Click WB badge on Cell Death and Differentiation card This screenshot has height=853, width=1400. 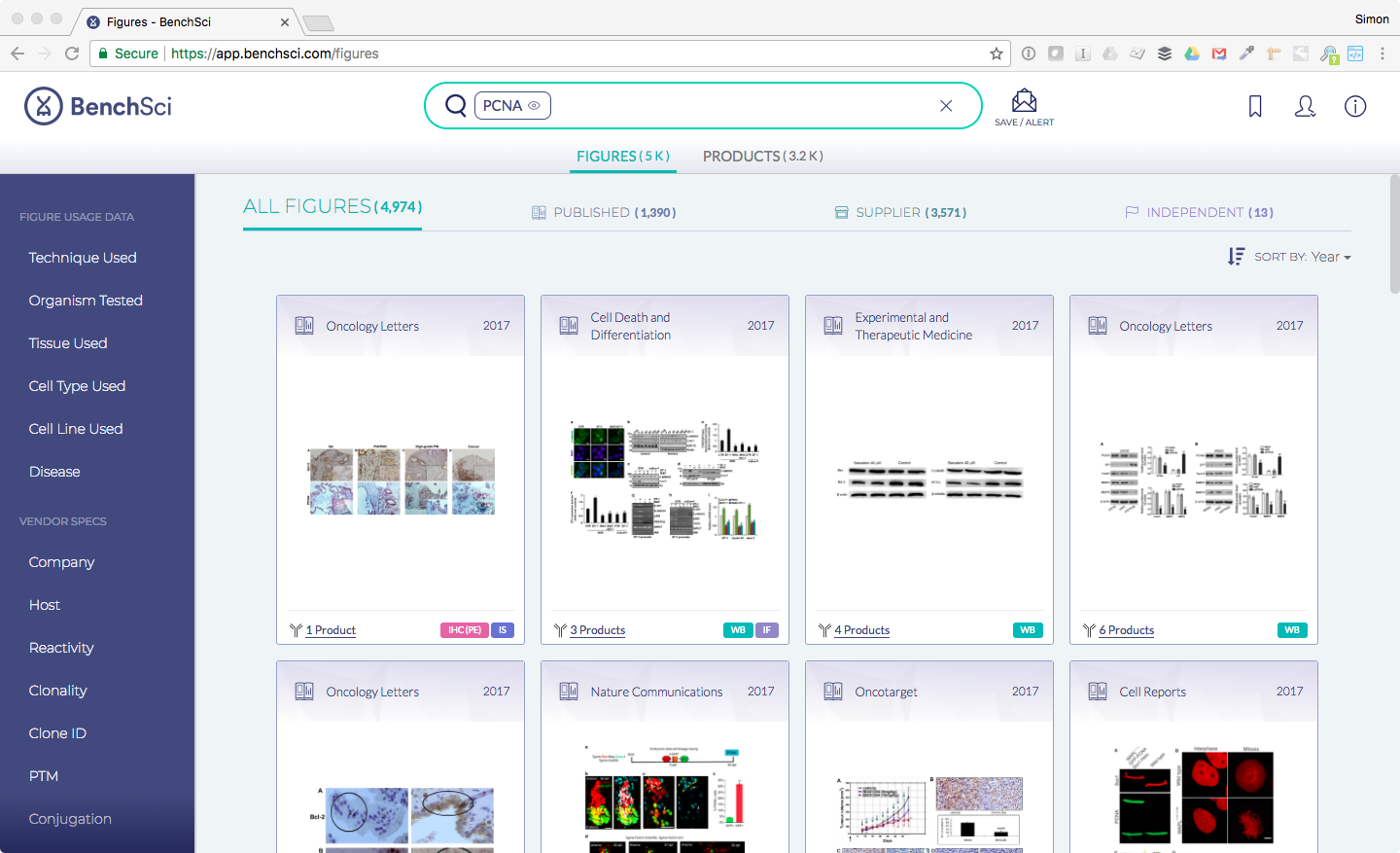click(x=738, y=630)
